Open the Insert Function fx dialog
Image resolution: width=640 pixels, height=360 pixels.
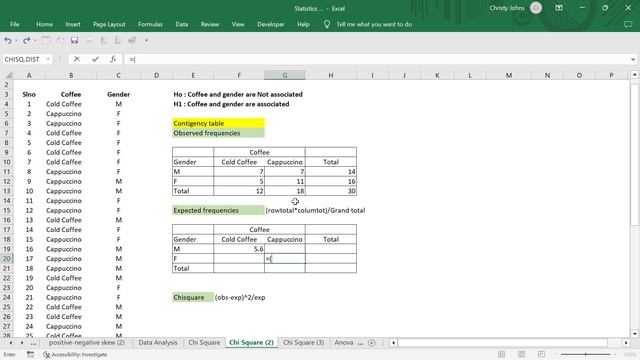(113, 59)
